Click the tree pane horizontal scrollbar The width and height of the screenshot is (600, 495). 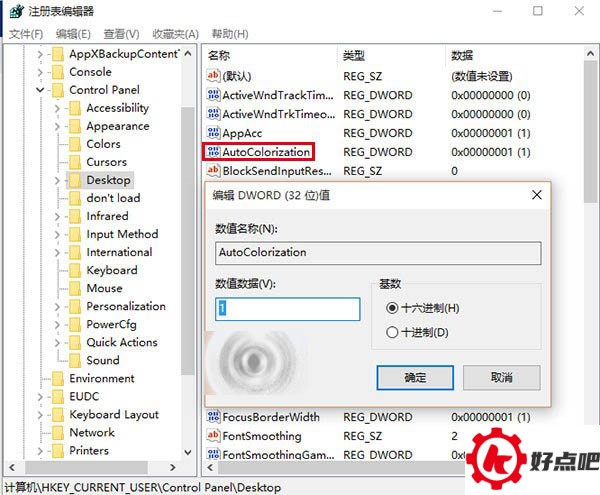coord(92,467)
